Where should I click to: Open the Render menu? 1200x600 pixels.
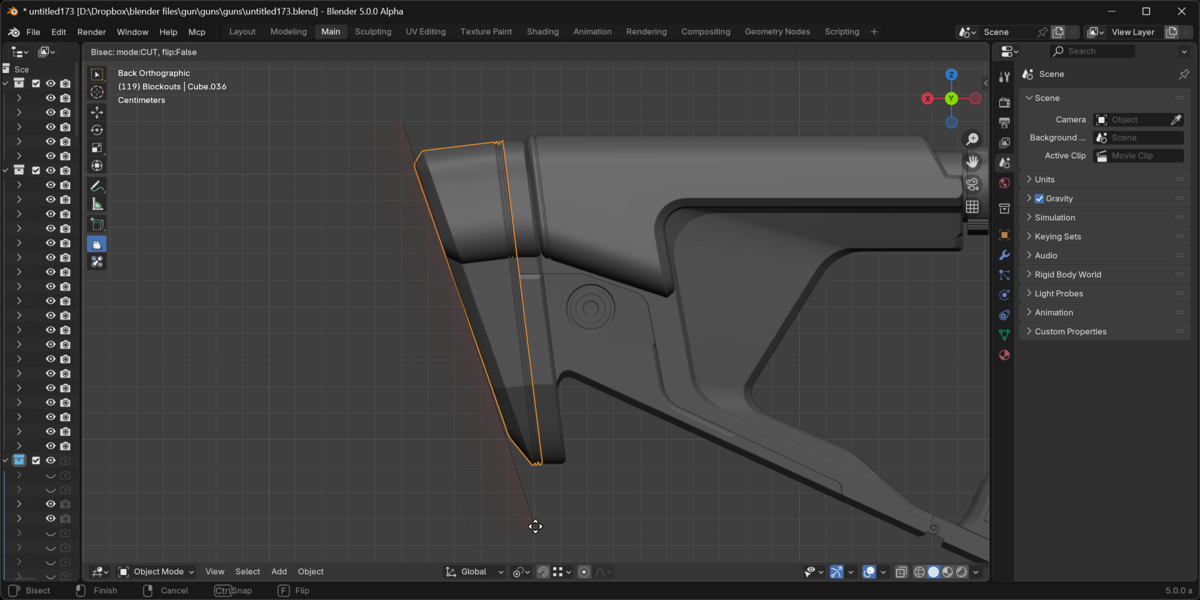point(91,31)
